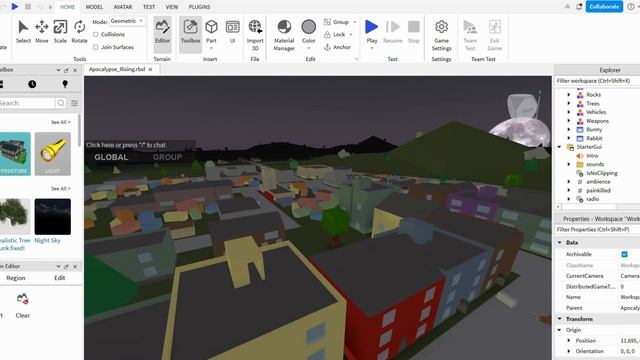Expand the sounds folder
Screen dimensions: 640x360
tap(569, 164)
